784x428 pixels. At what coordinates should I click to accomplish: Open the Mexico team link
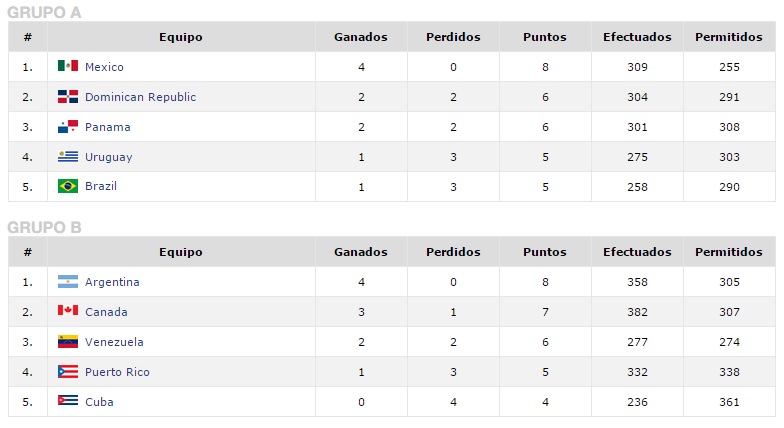coord(104,67)
